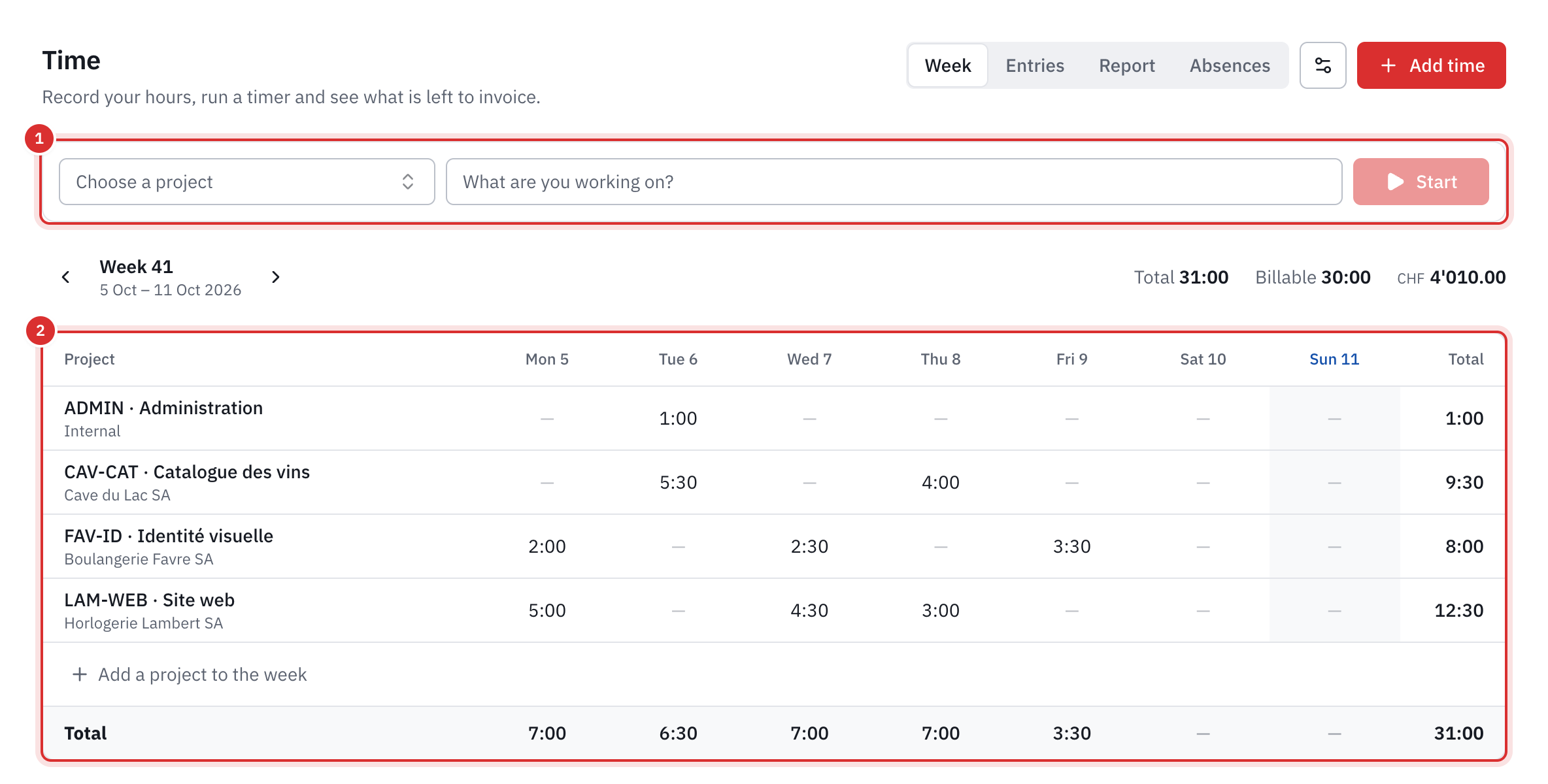
Task: Click the CHF 4'010.00 amount
Action: pos(1451,277)
